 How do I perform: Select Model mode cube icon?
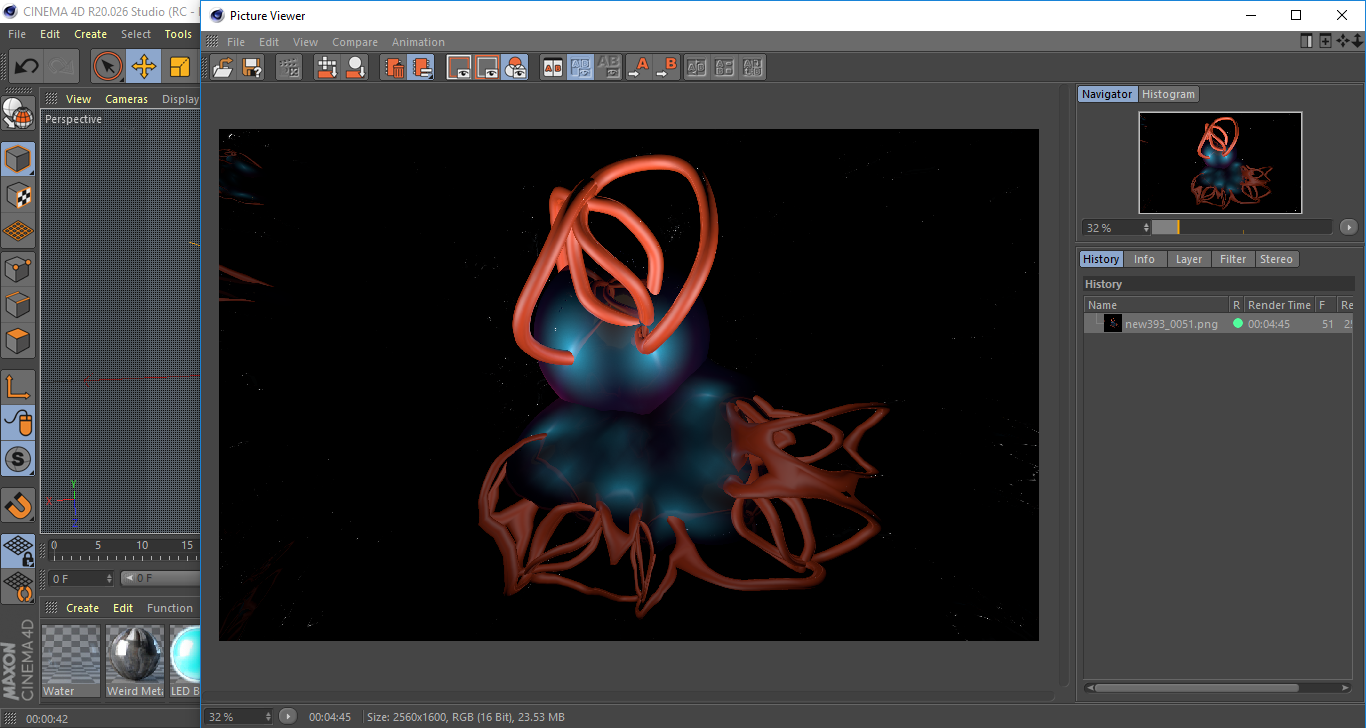click(18, 158)
